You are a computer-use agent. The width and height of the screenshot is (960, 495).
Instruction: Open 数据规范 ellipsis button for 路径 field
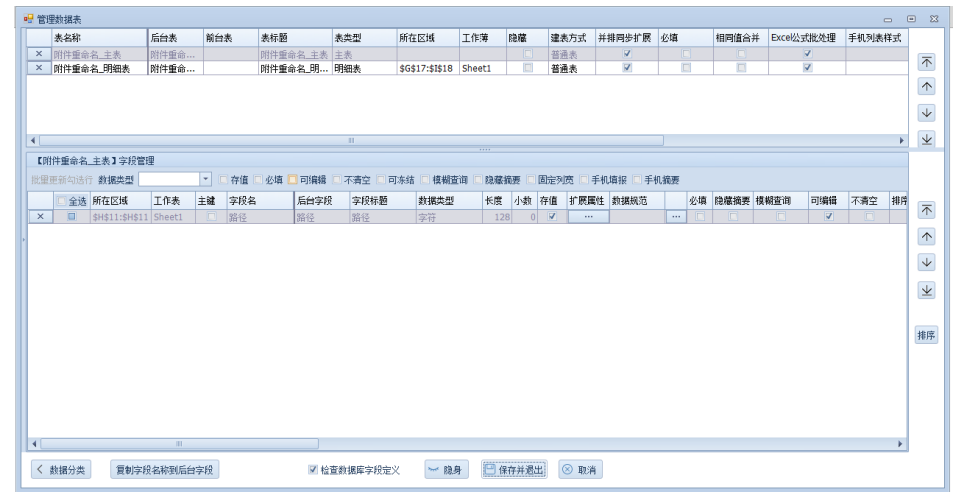coord(676,216)
